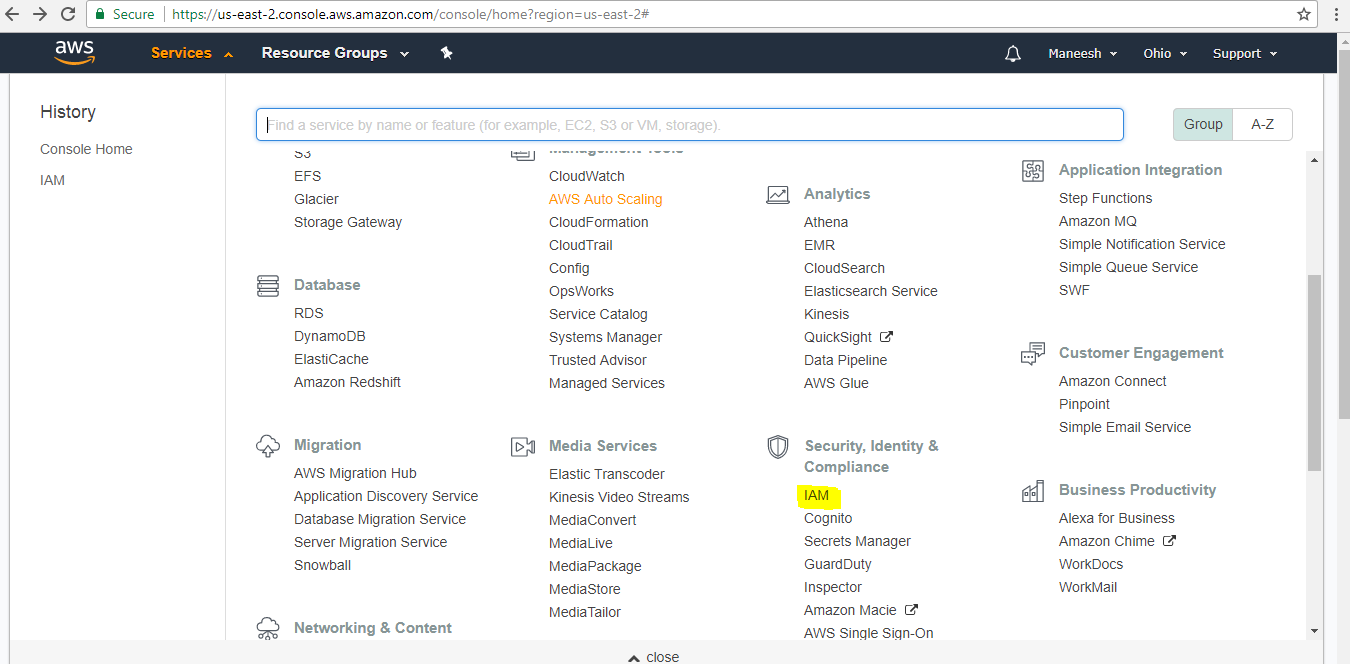
Task: Open the Step Functions service
Action: 1105,198
